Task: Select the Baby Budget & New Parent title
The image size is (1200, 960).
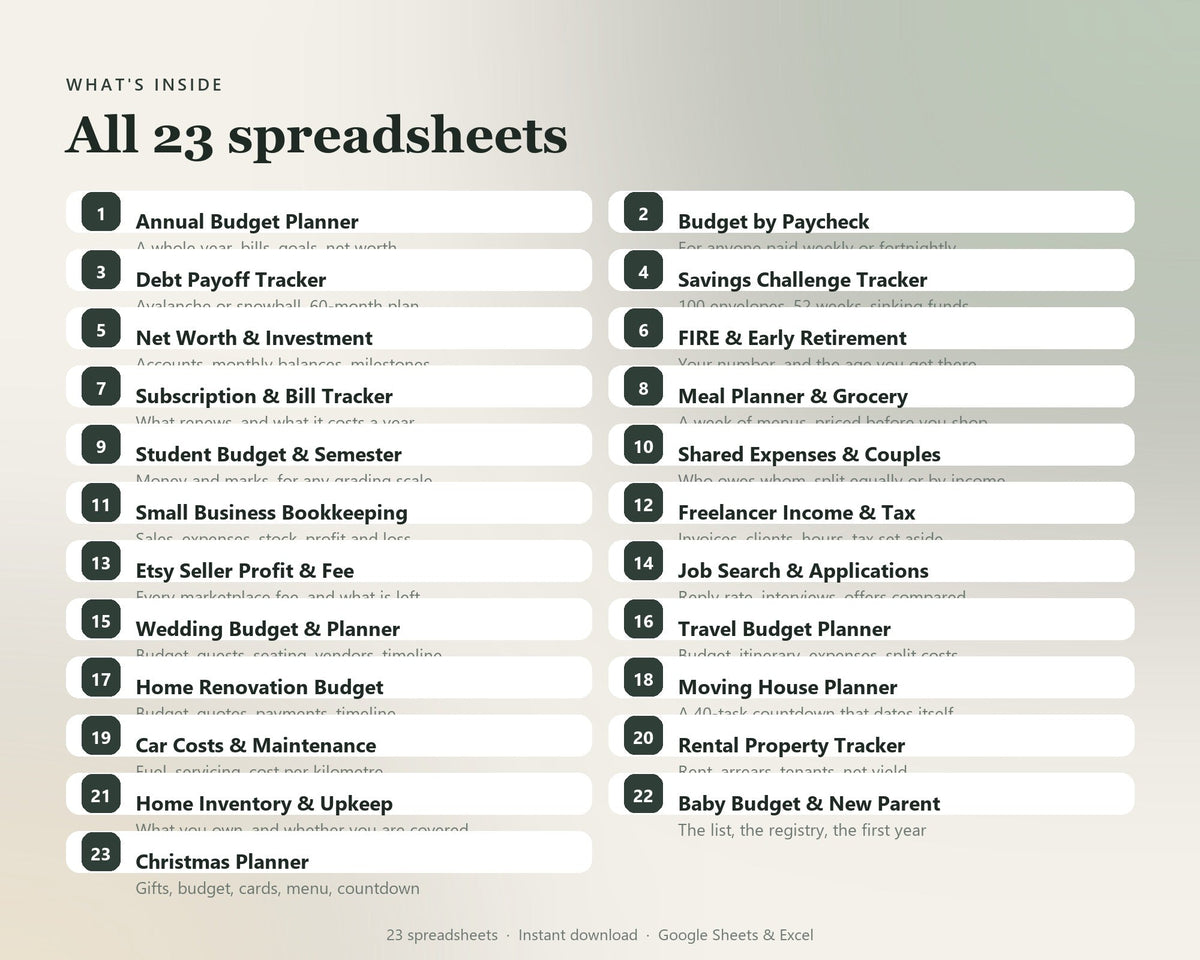Action: (x=809, y=804)
